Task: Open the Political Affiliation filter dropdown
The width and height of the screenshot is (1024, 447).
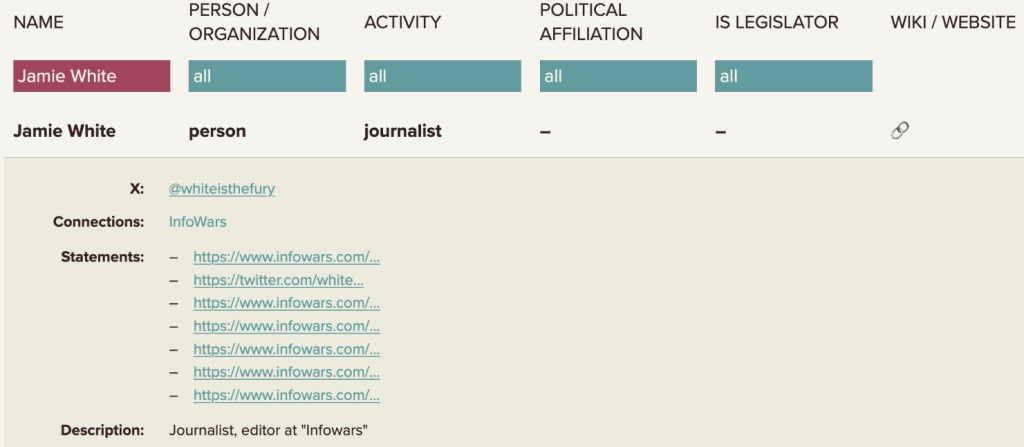Action: tap(618, 76)
